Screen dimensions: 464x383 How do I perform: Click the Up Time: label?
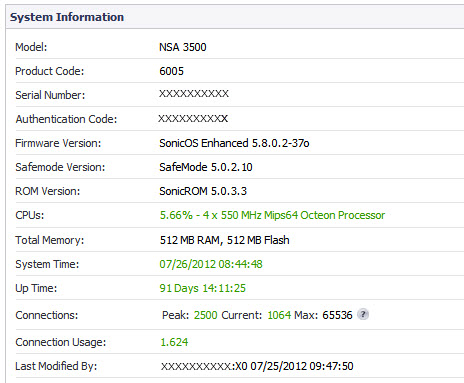tap(36, 288)
